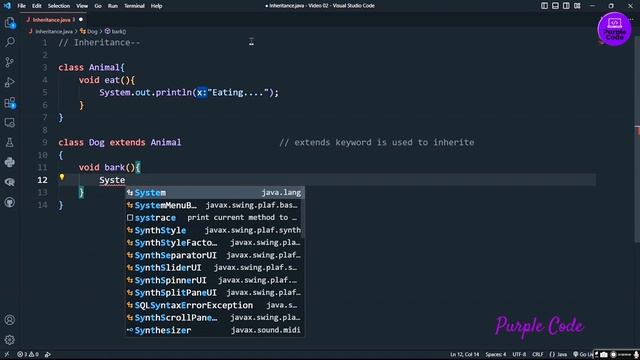Click the unsaved dot on Inheritance.java tab

[81, 20]
